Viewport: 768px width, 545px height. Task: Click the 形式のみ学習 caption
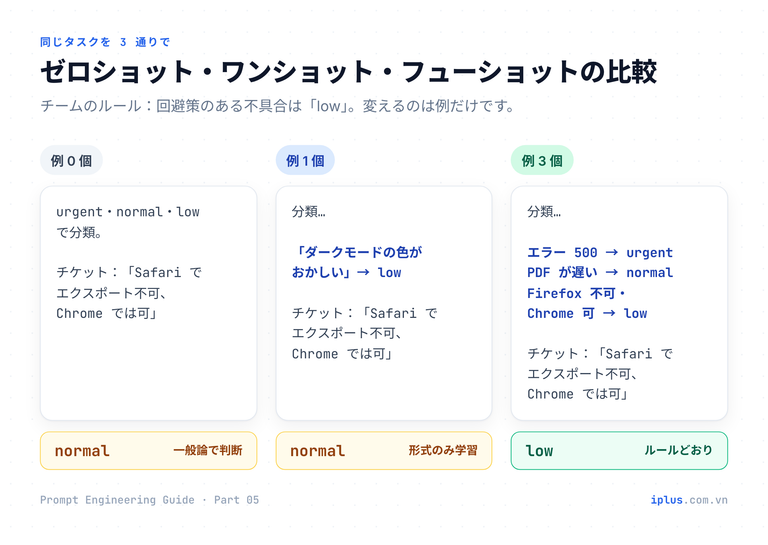point(443,450)
